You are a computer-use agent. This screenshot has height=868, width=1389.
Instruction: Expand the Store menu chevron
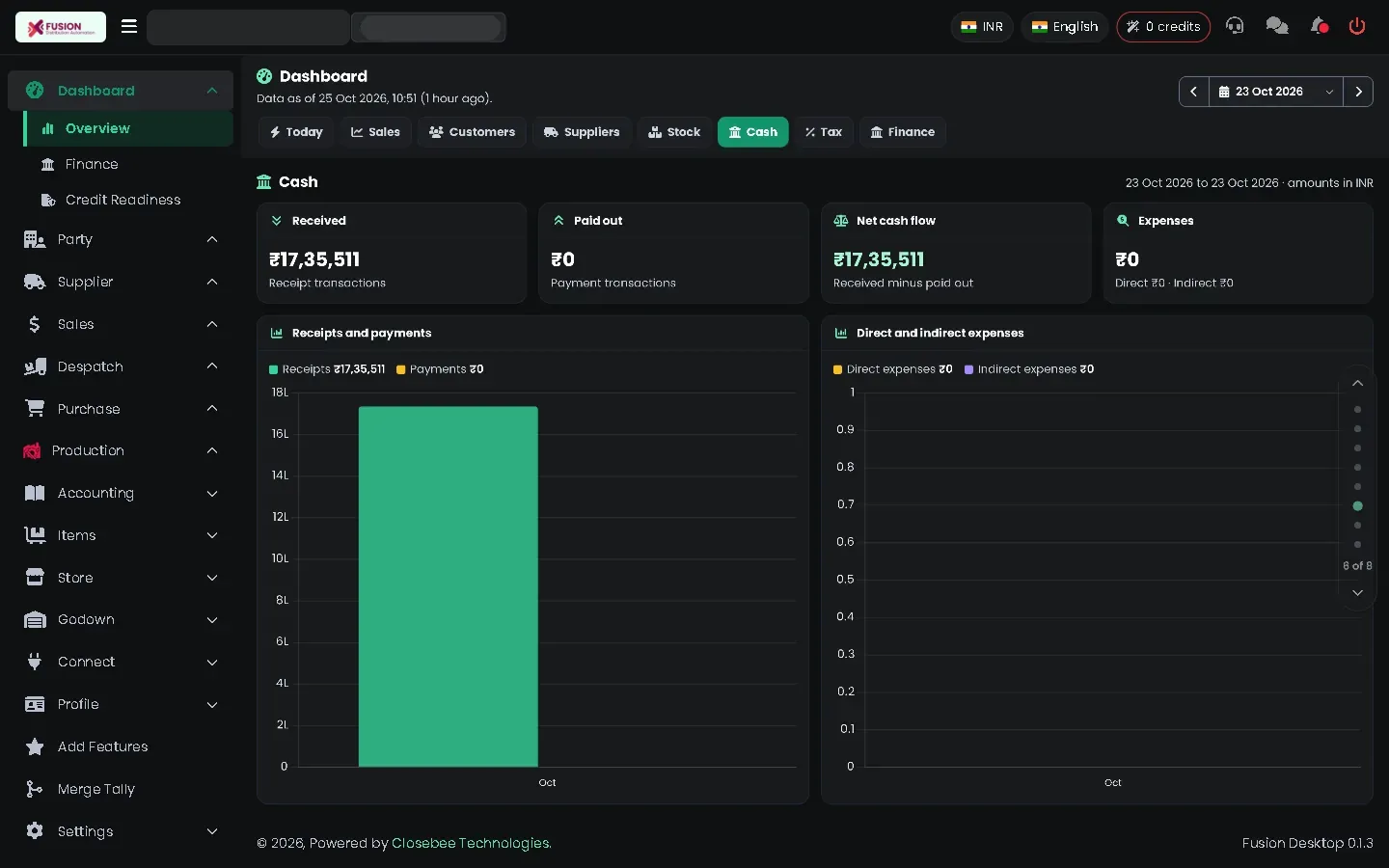coord(212,578)
